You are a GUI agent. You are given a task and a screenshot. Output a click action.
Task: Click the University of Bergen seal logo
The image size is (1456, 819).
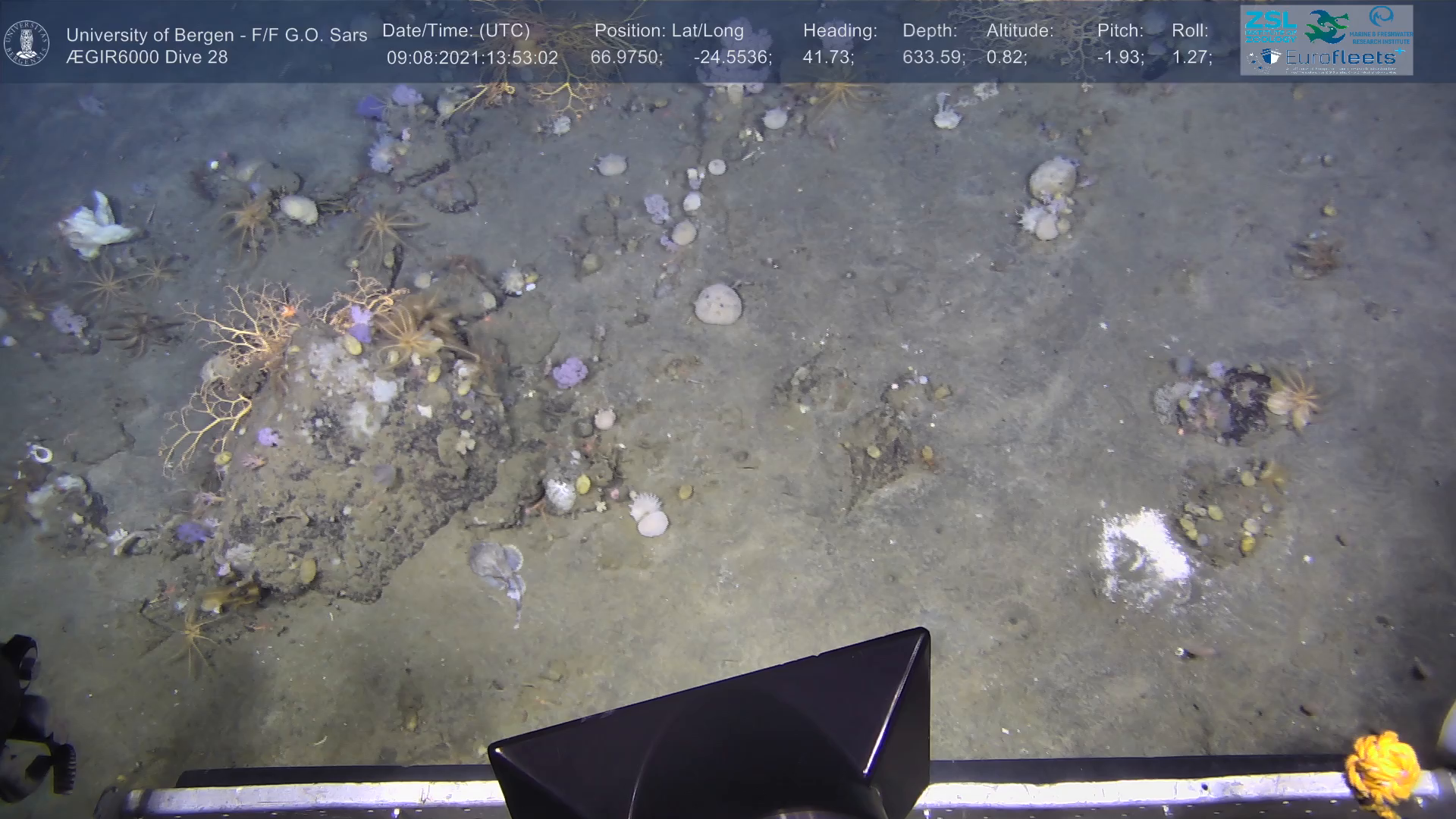(x=27, y=43)
